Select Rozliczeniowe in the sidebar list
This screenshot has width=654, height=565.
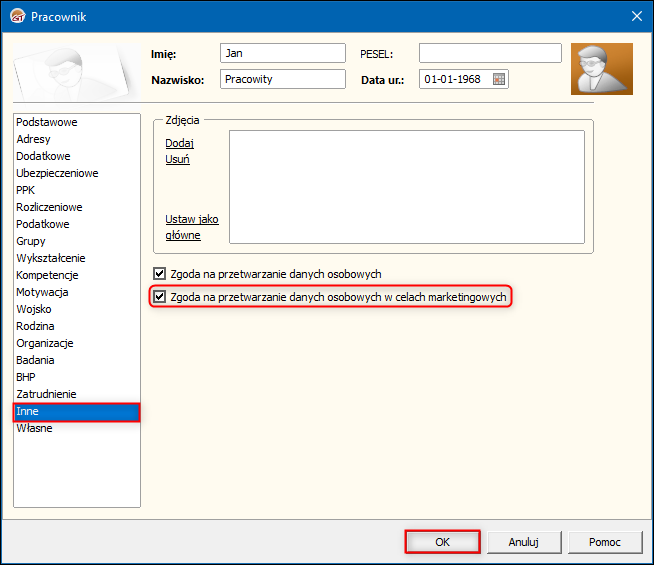point(77,207)
